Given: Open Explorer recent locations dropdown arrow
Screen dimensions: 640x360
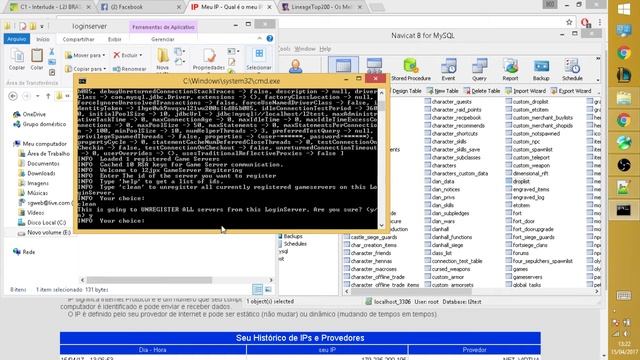Looking at the screenshot, I should coord(38,96).
